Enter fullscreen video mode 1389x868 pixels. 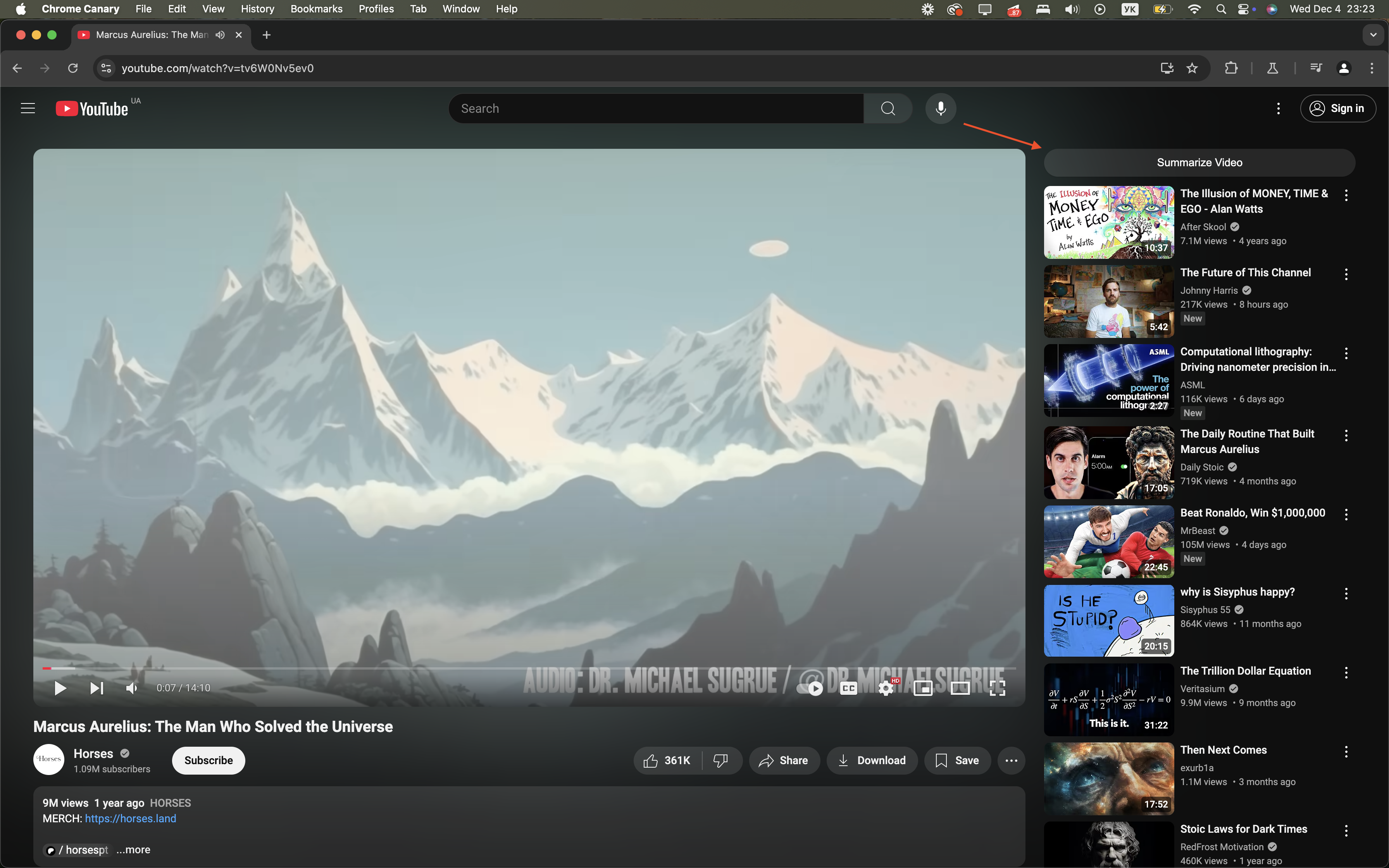[x=997, y=688]
